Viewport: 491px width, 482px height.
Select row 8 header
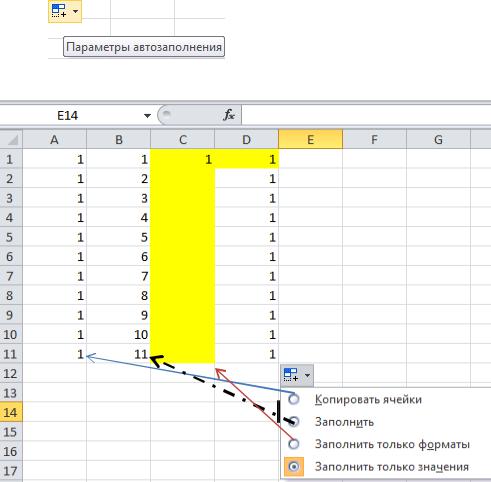point(10,295)
